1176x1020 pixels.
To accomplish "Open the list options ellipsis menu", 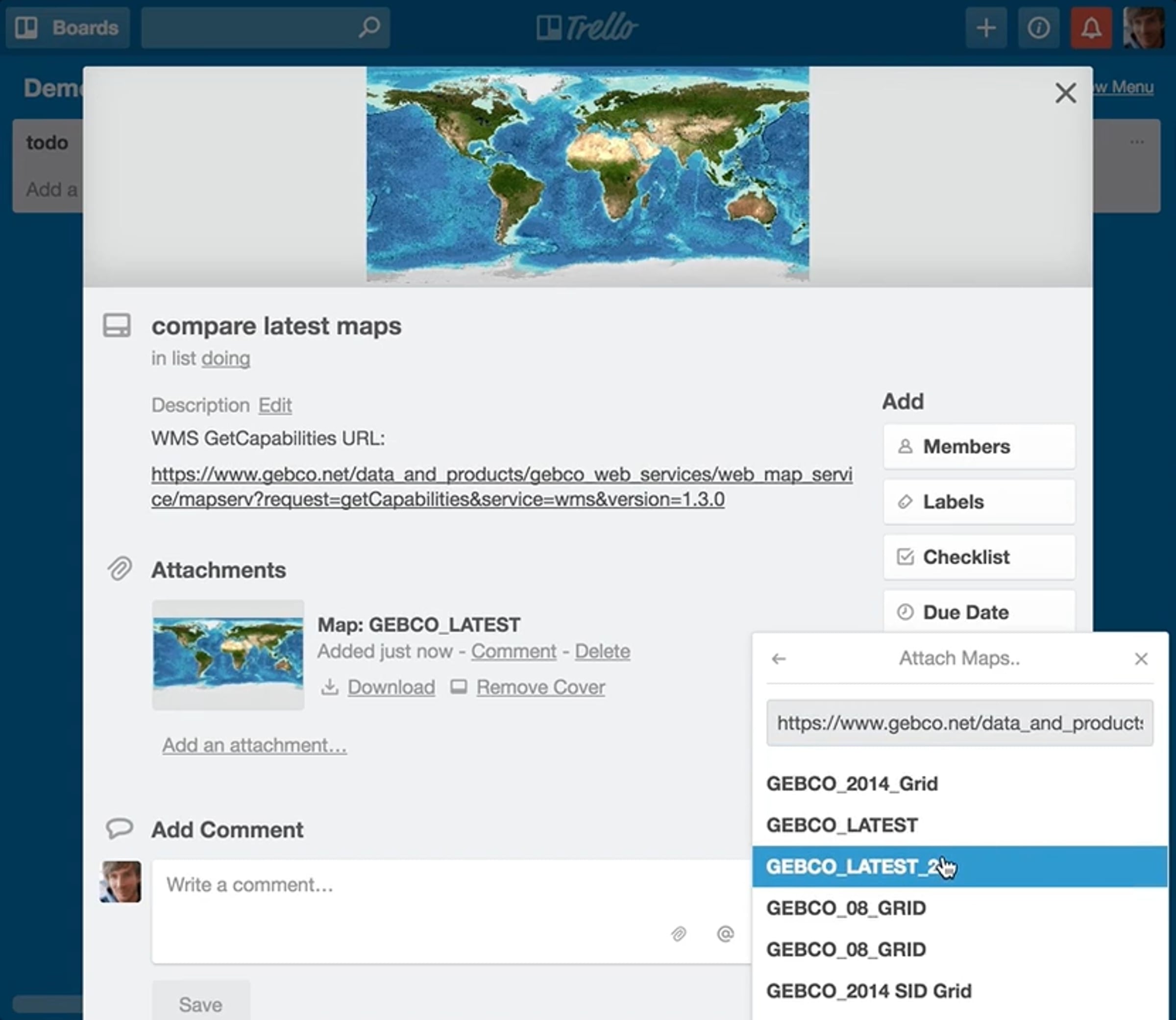I will (1137, 142).
